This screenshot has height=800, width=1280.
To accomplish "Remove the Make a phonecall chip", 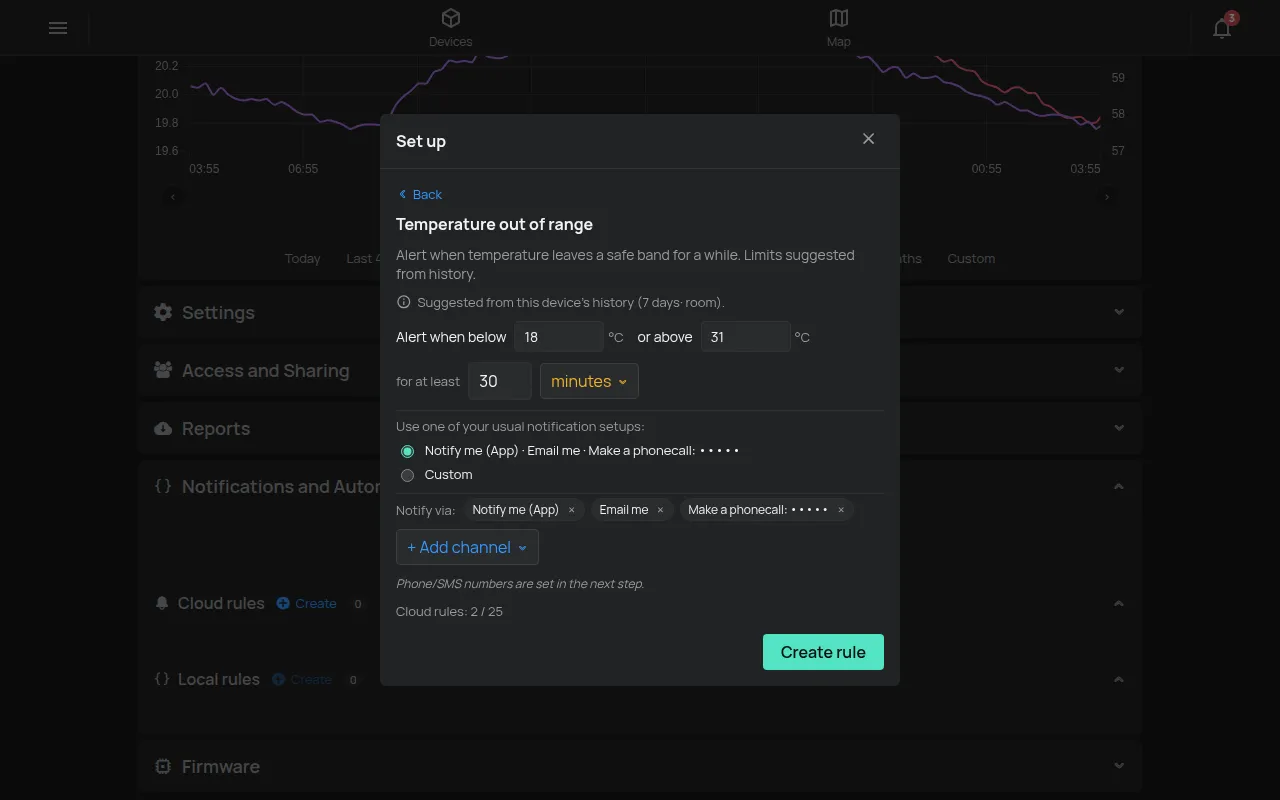I will tap(841, 510).
